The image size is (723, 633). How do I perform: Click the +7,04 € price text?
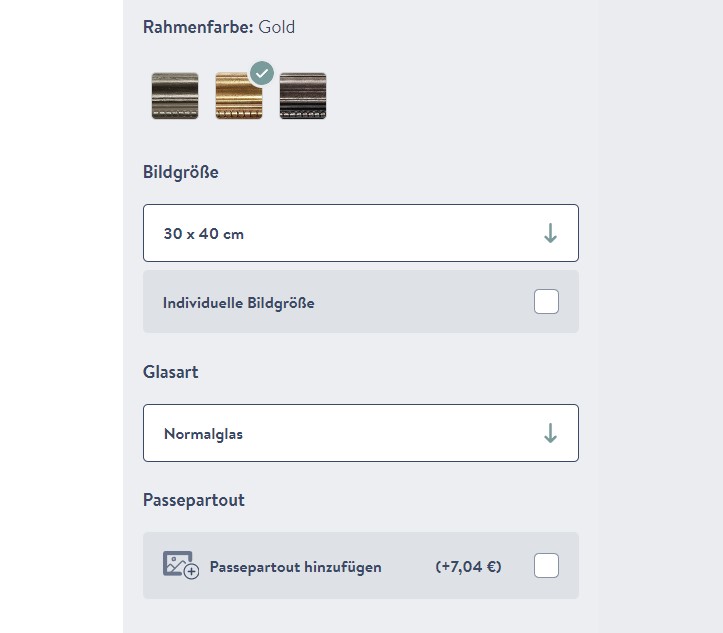tap(468, 567)
